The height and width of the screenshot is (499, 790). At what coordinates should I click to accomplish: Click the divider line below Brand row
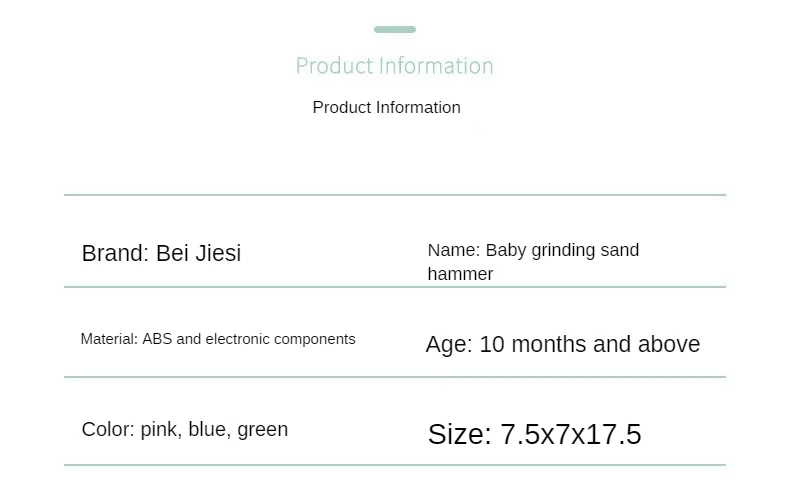click(x=394, y=287)
